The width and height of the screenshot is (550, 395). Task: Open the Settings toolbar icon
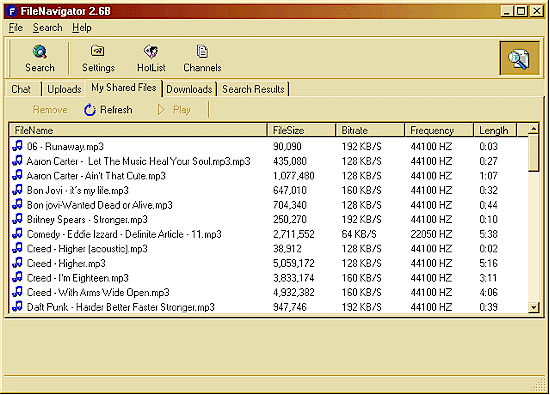coord(98,51)
